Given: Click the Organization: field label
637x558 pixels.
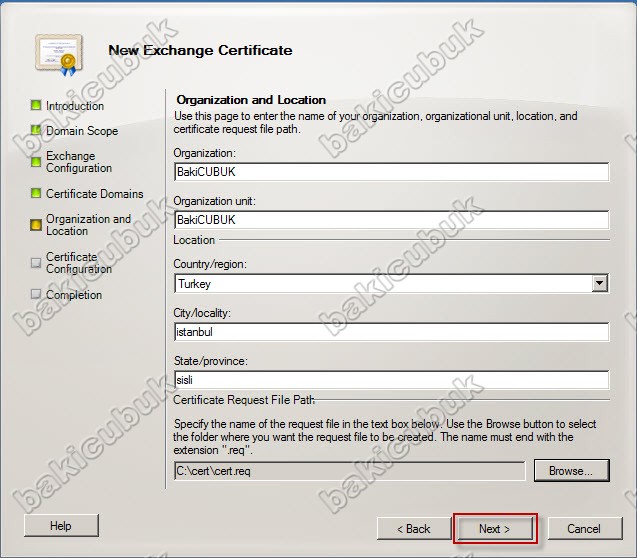Looking at the screenshot, I should 204,153.
